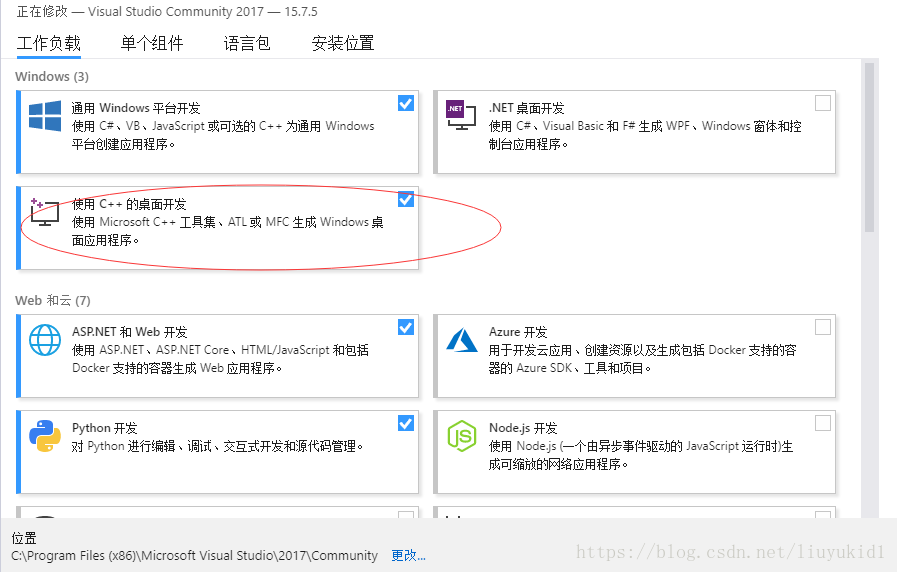Viewport: 897px width, 572px height.
Task: Click the Python description 对 Python 进行编辑 text
Action: point(217,446)
